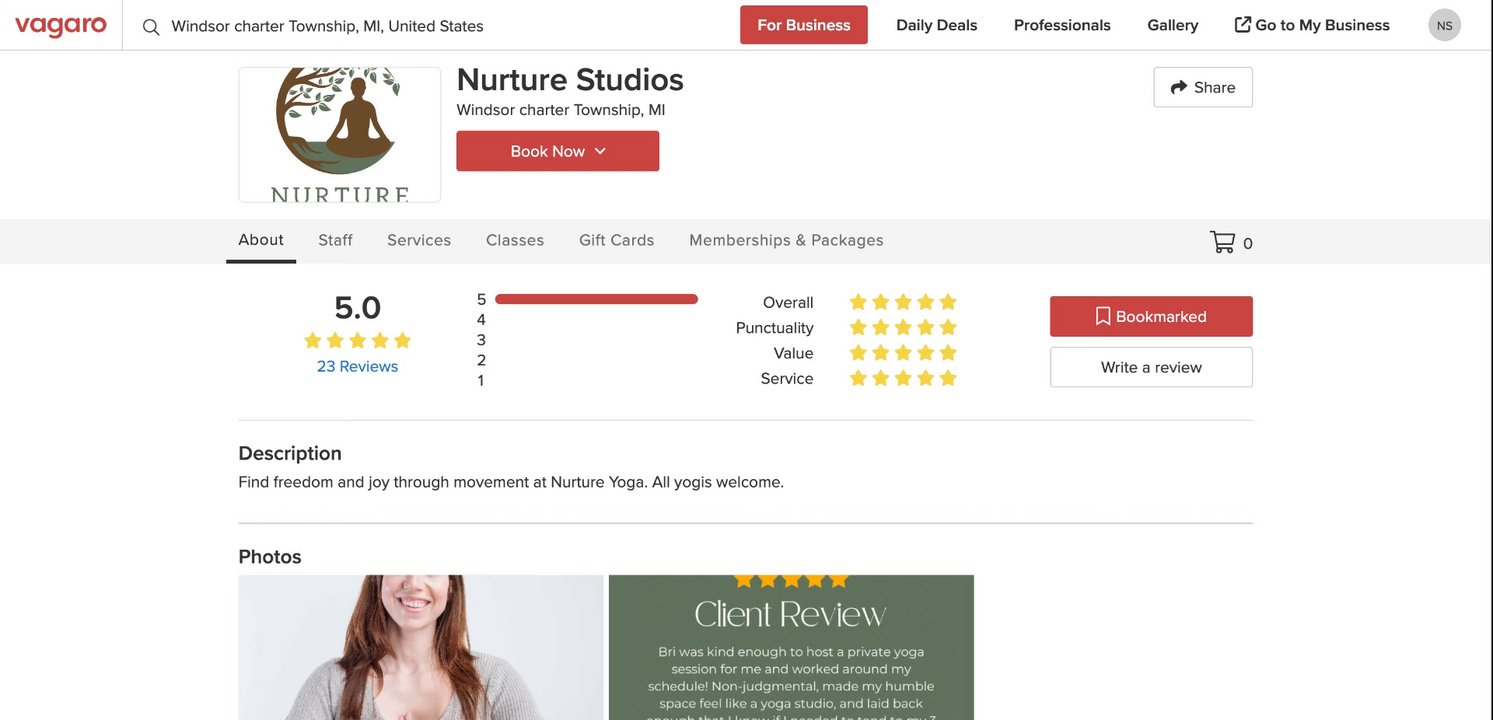Switch to the Gift Cards tab
The image size is (1493, 720).
point(617,240)
